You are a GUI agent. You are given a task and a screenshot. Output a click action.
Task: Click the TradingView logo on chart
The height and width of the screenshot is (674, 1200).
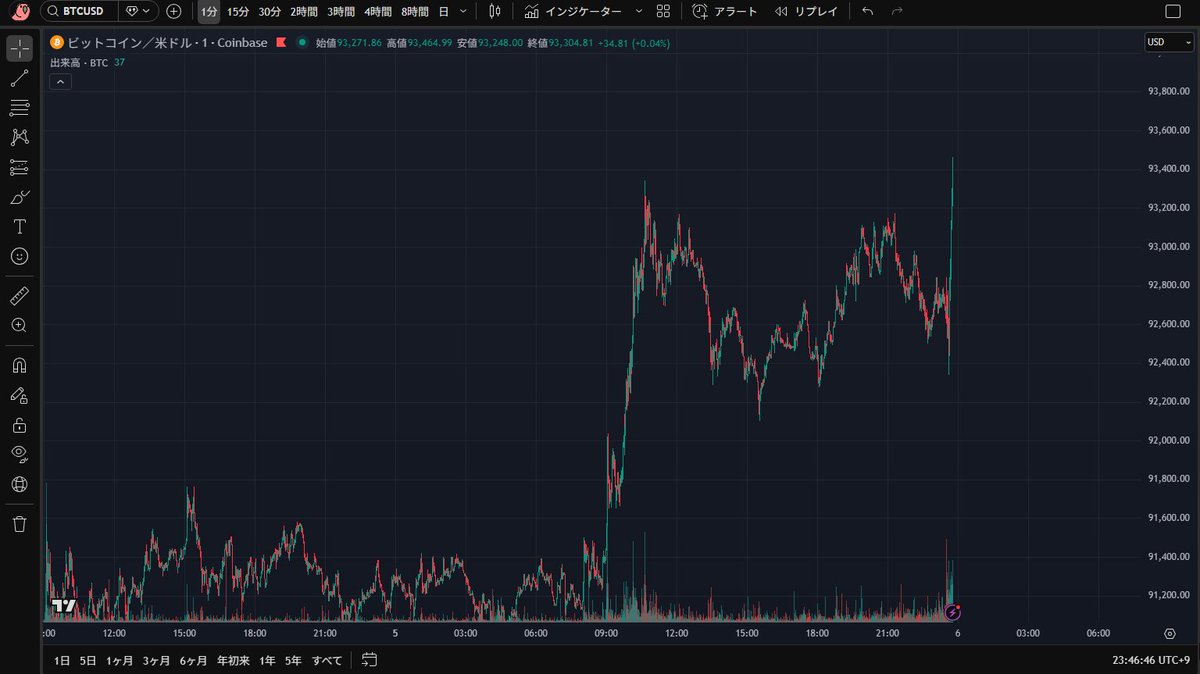(63, 606)
